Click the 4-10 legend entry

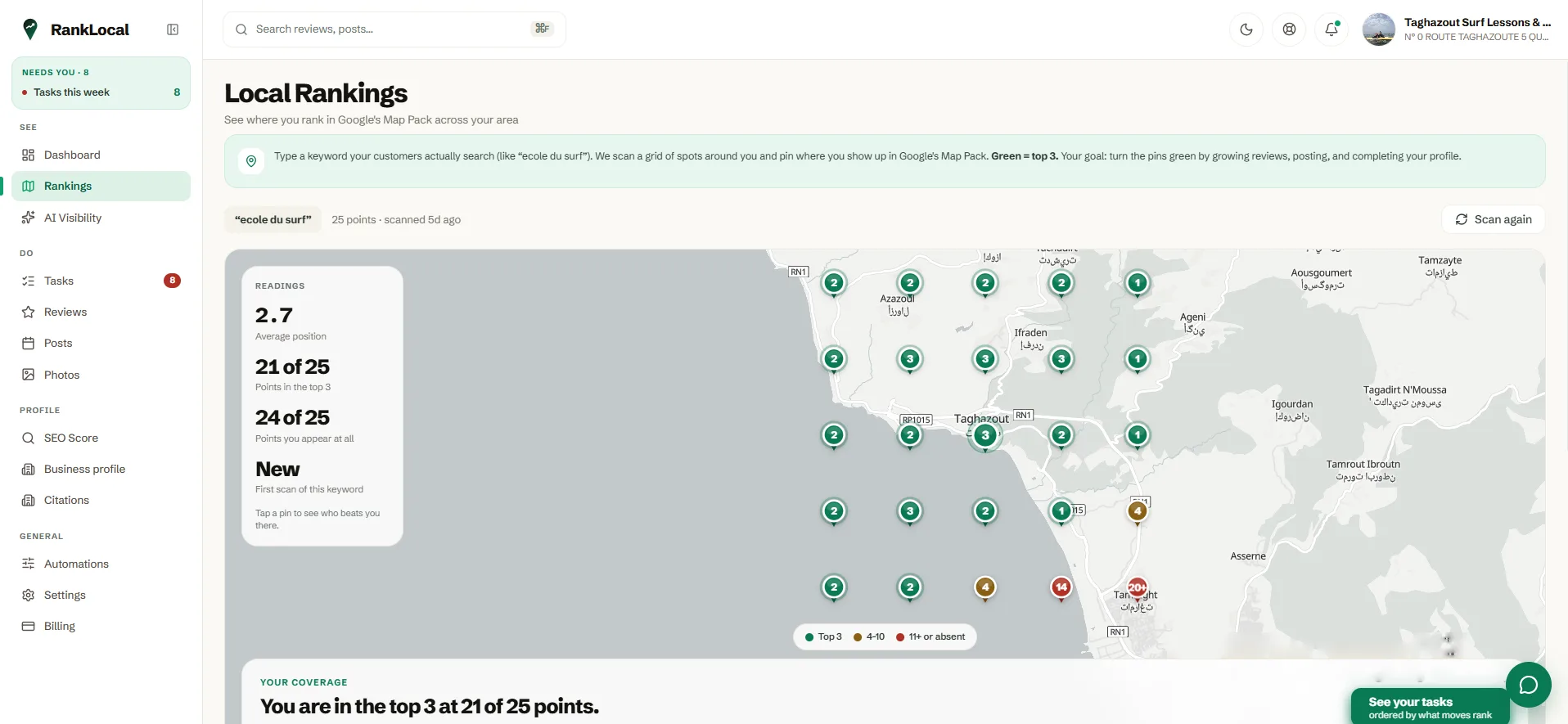click(x=869, y=636)
